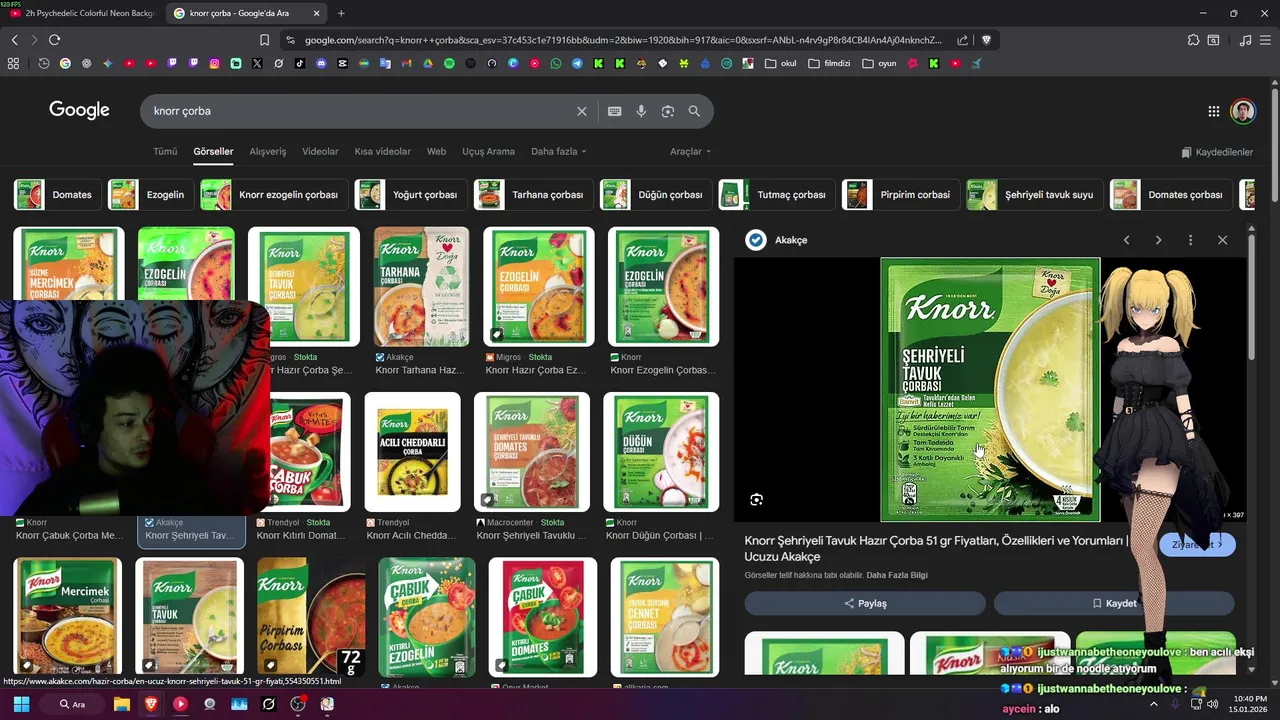Show previous image in preview panel
1280x720 pixels.
pyautogui.click(x=1126, y=240)
